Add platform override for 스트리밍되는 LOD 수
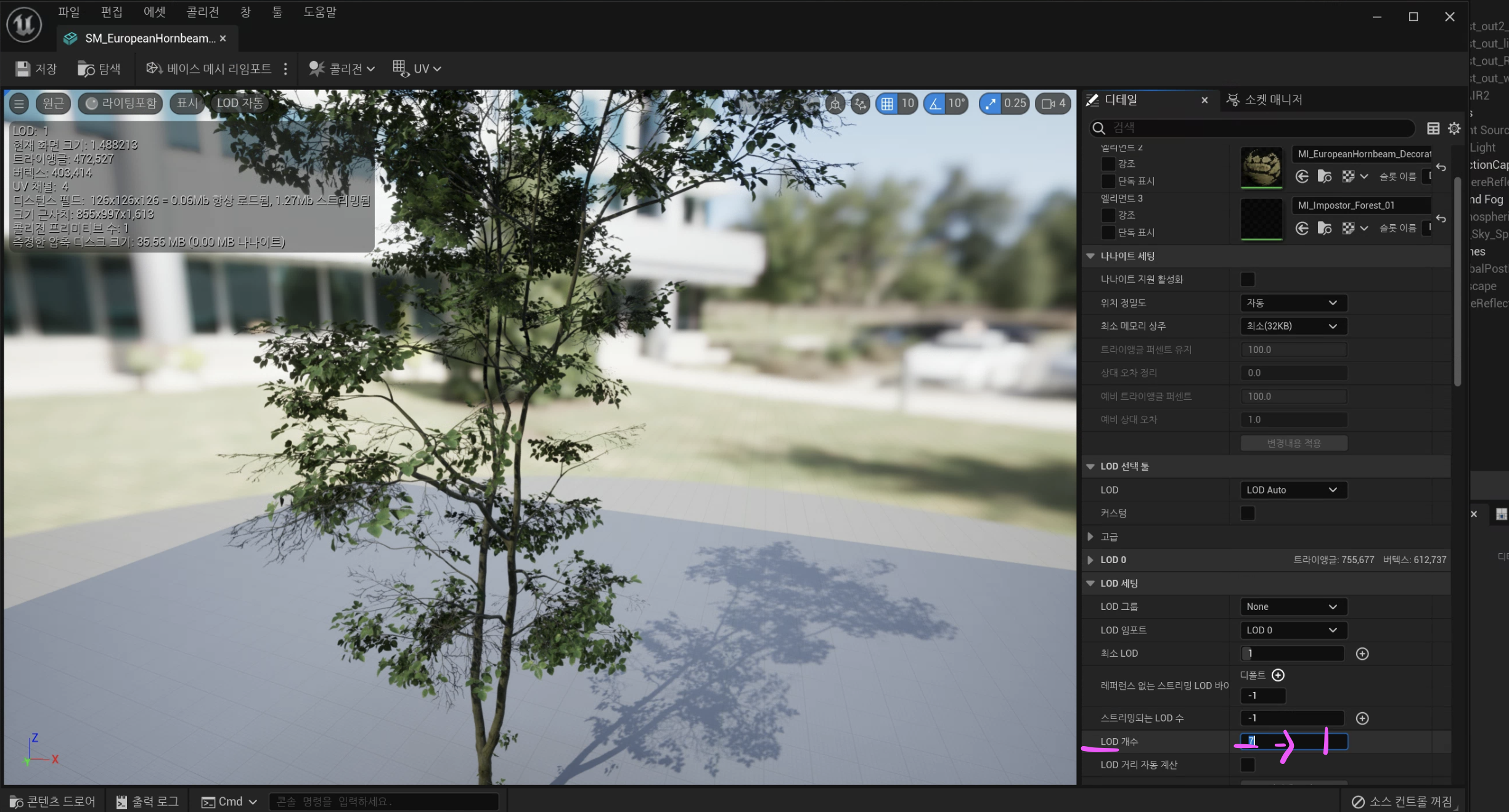This screenshot has width=1509, height=812. click(x=1362, y=718)
